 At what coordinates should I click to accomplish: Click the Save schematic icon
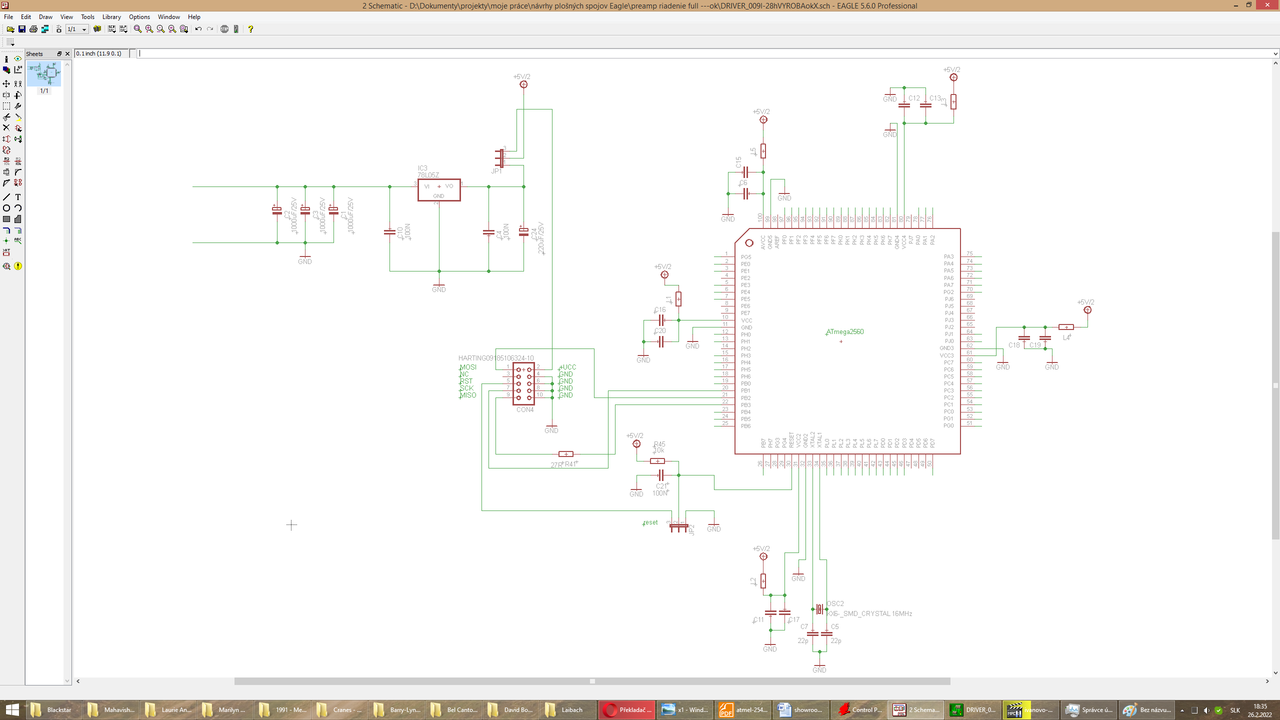click(x=22, y=29)
